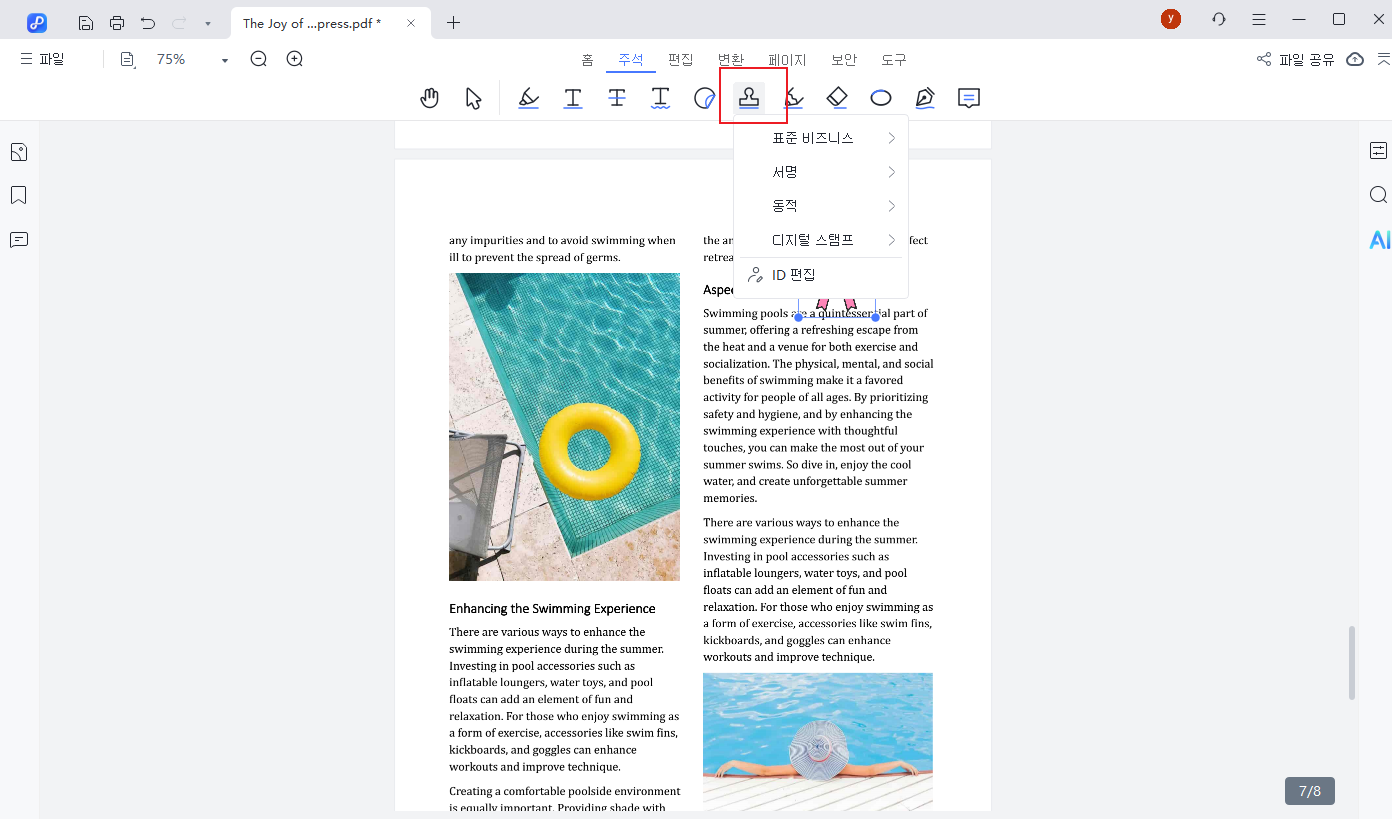Viewport: 1392px width, 819px height.
Task: Open the 파일 menu button
Action: coord(42,59)
